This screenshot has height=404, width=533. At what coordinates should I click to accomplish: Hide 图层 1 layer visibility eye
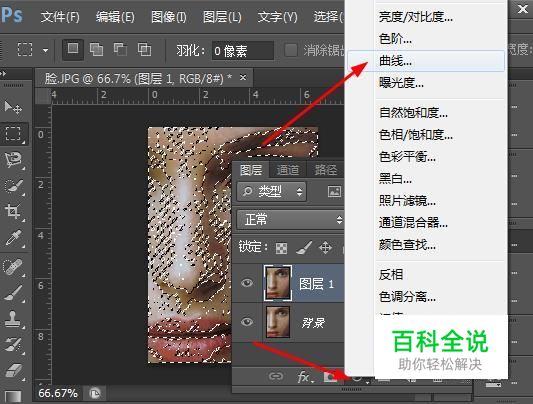(247, 283)
